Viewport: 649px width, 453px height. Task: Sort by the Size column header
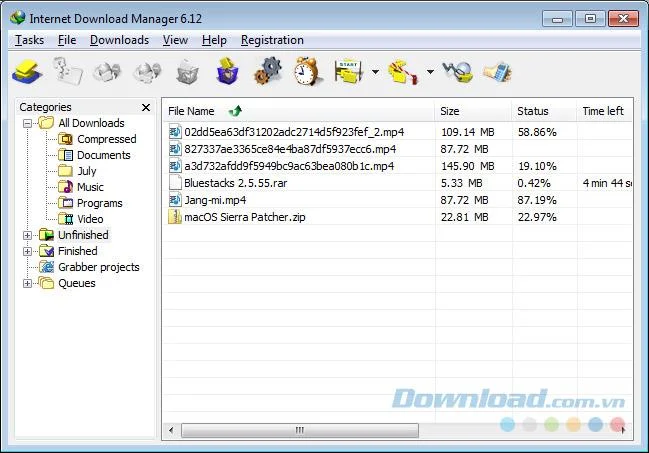click(474, 111)
